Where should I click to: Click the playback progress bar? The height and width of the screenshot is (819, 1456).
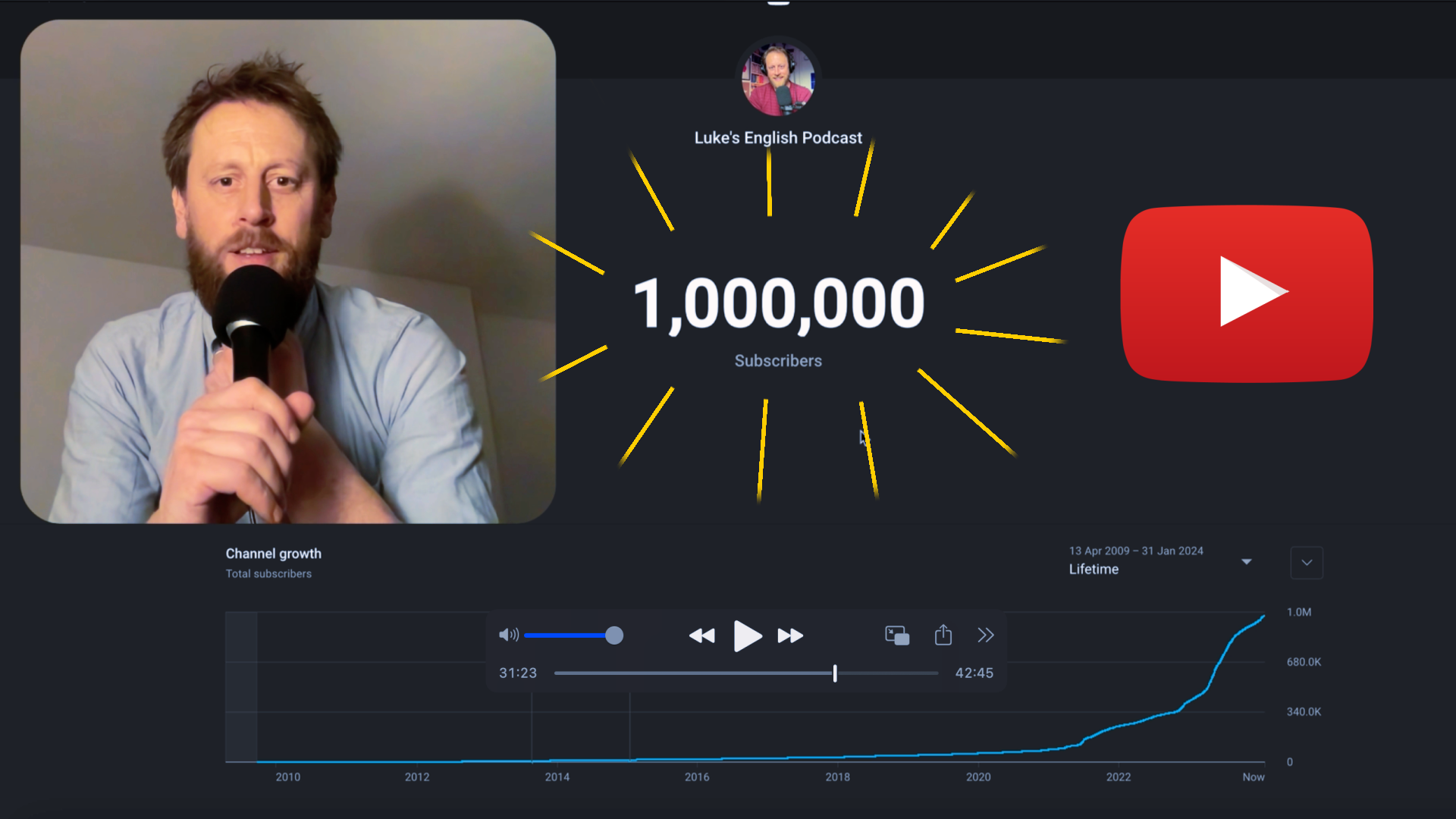[x=745, y=673]
